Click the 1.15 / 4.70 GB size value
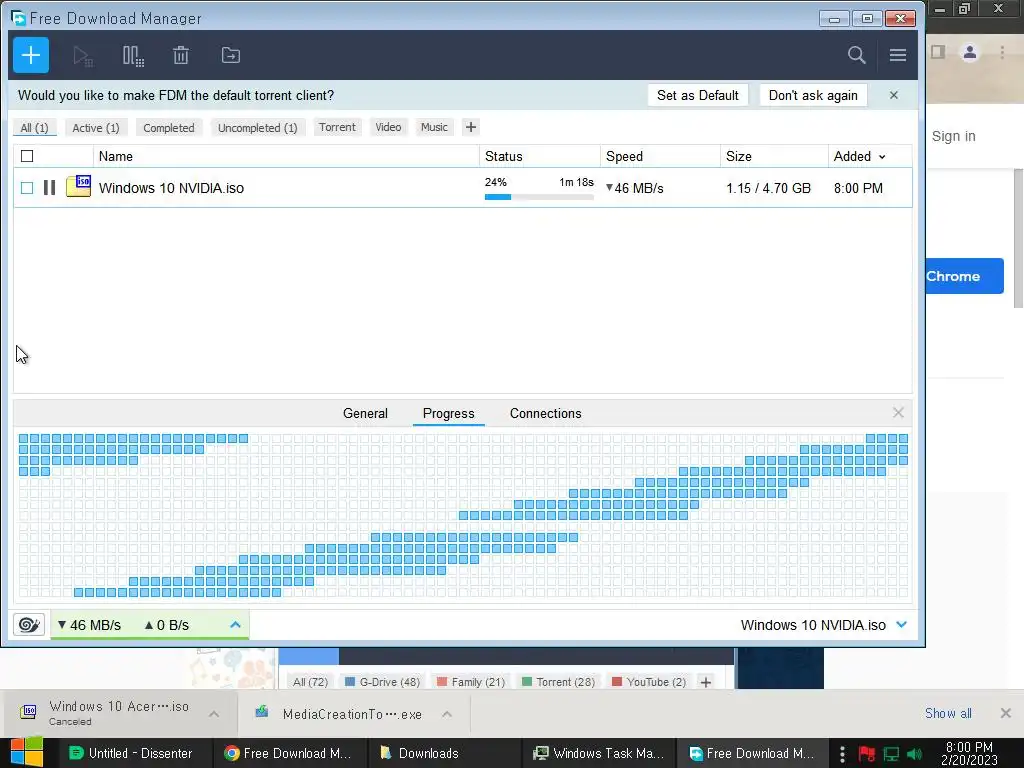The width and height of the screenshot is (1024, 768). pyautogui.click(x=768, y=188)
